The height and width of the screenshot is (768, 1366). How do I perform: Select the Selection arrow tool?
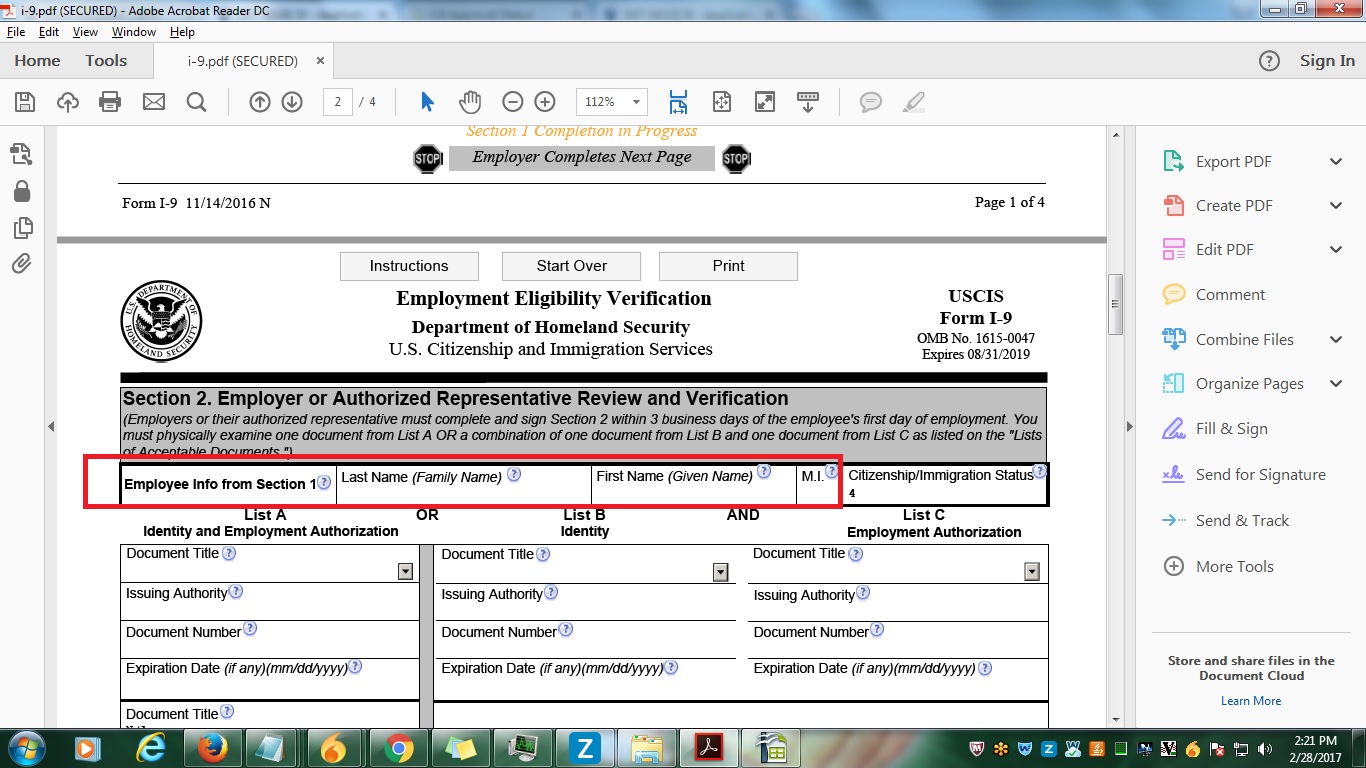click(427, 101)
